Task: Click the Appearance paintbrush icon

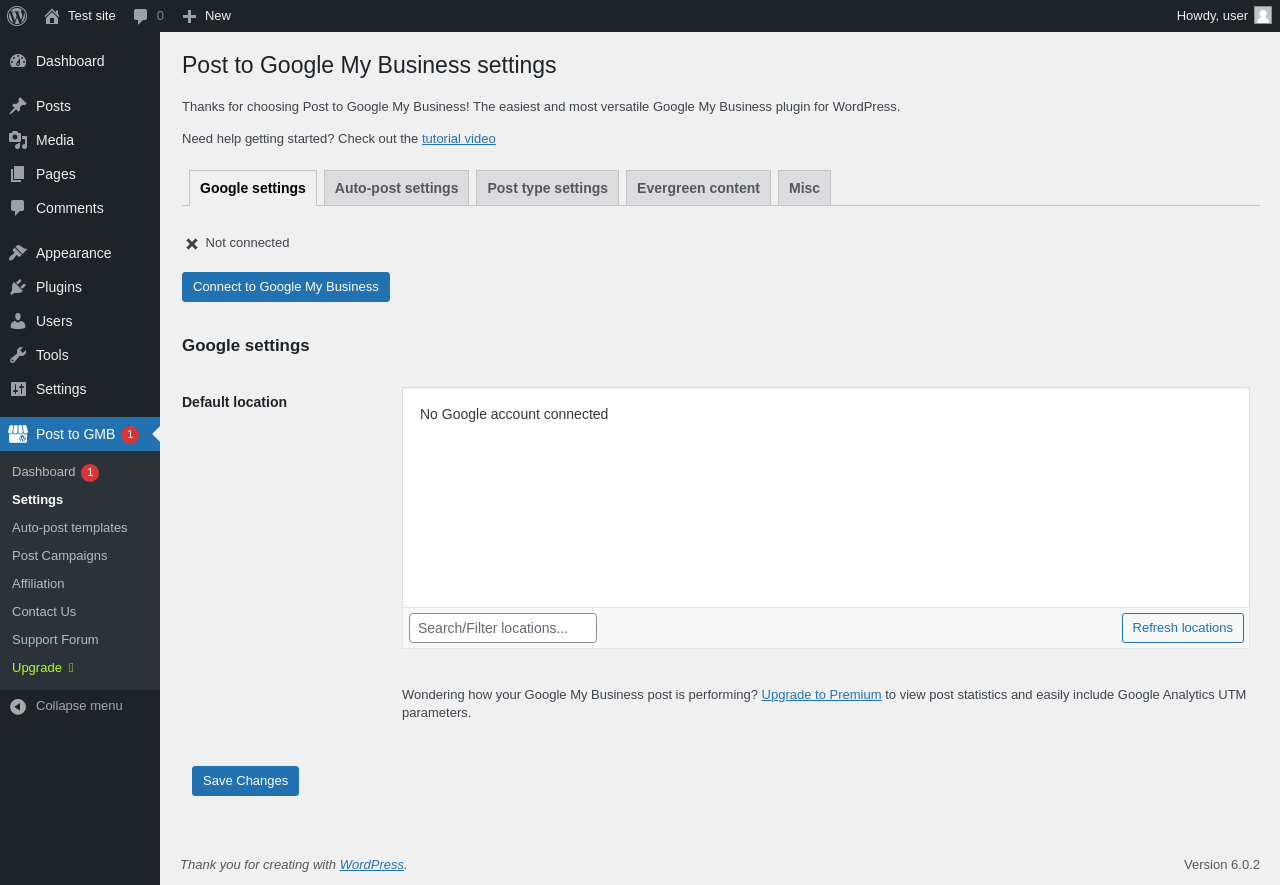Action: [18, 253]
